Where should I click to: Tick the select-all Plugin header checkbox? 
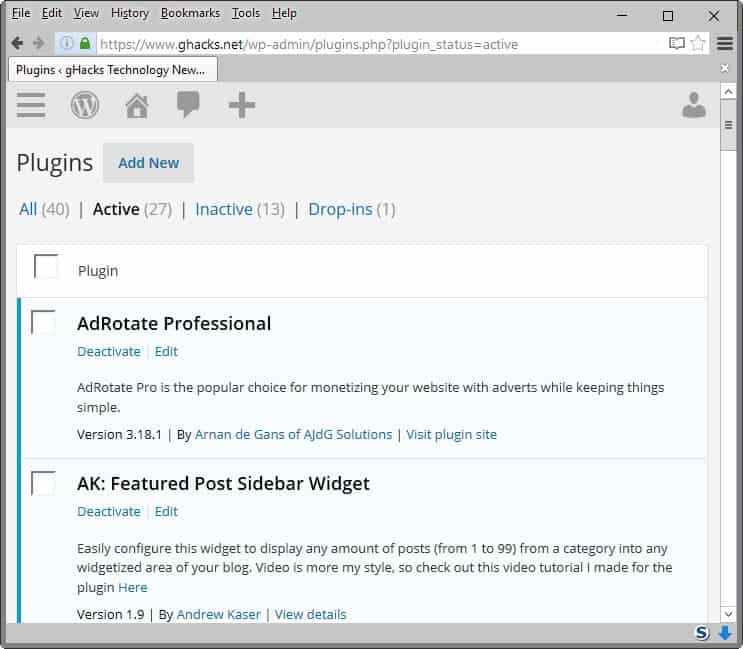tap(46, 266)
